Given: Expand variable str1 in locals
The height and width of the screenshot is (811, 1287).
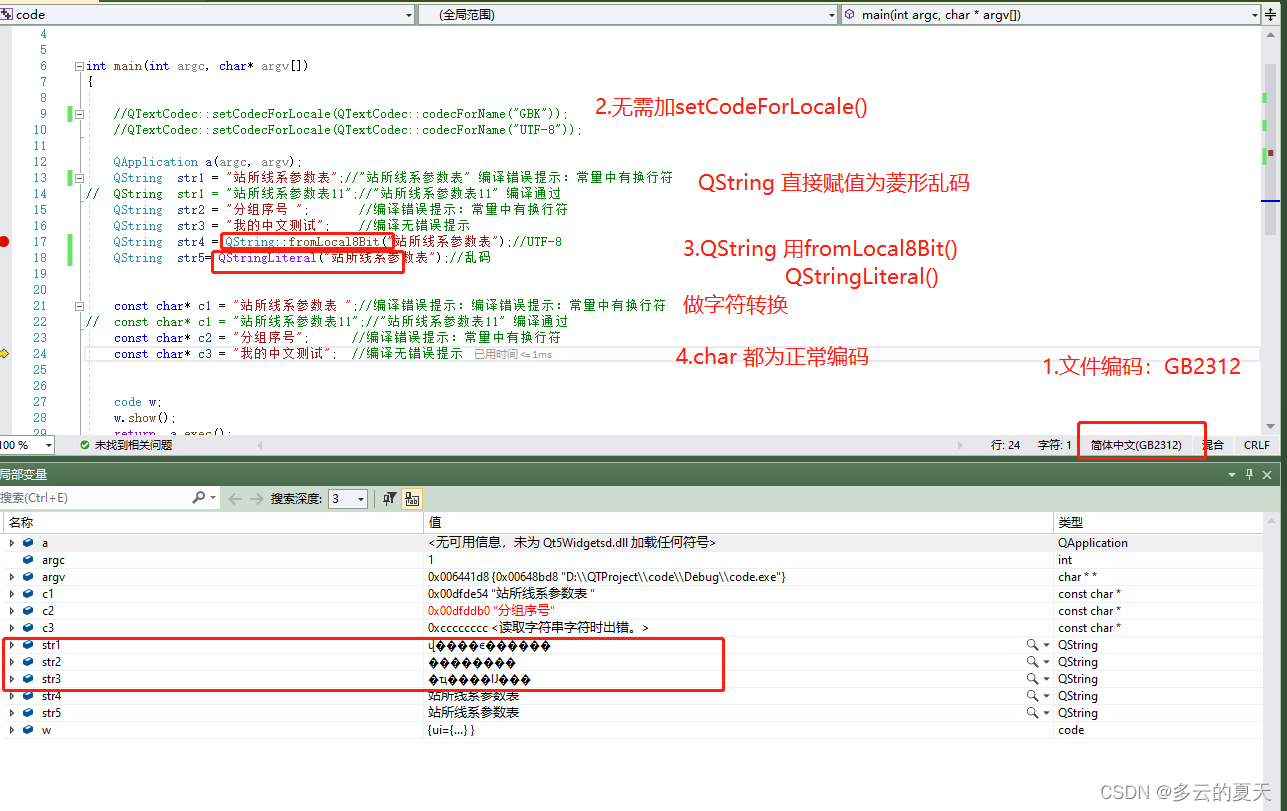Looking at the screenshot, I should pyautogui.click(x=12, y=645).
